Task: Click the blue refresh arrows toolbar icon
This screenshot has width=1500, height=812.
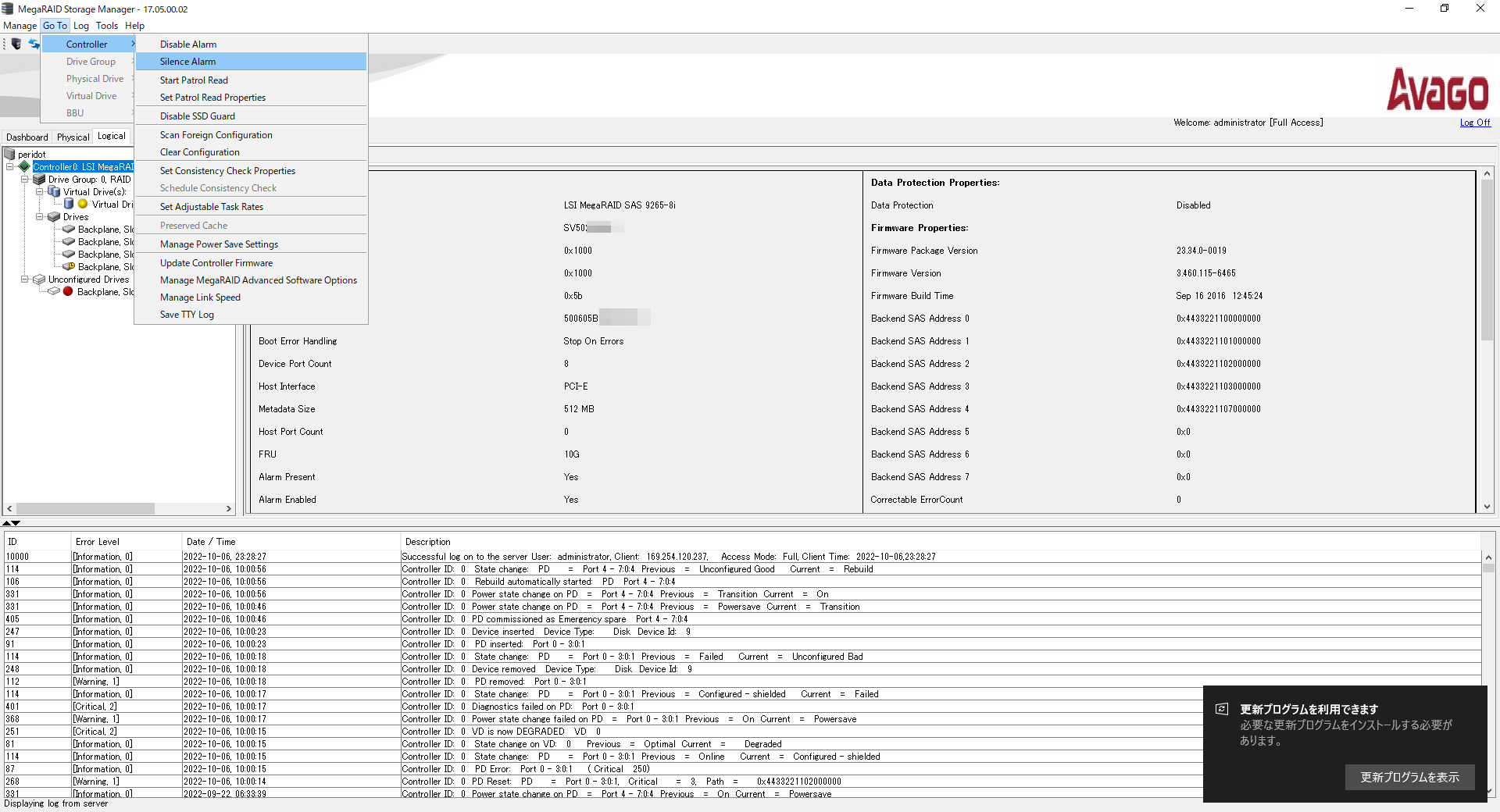Action: click(34, 45)
